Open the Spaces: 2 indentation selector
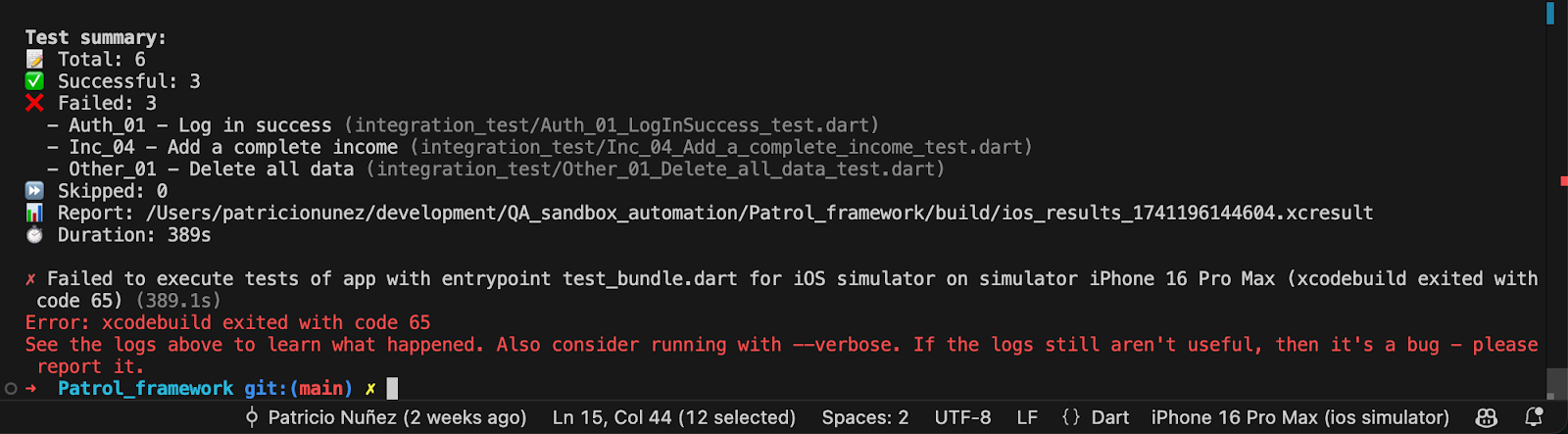 (x=865, y=417)
